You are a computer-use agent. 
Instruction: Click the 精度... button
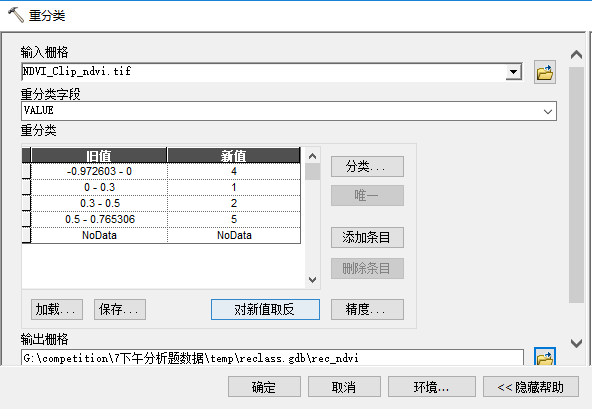(x=367, y=310)
